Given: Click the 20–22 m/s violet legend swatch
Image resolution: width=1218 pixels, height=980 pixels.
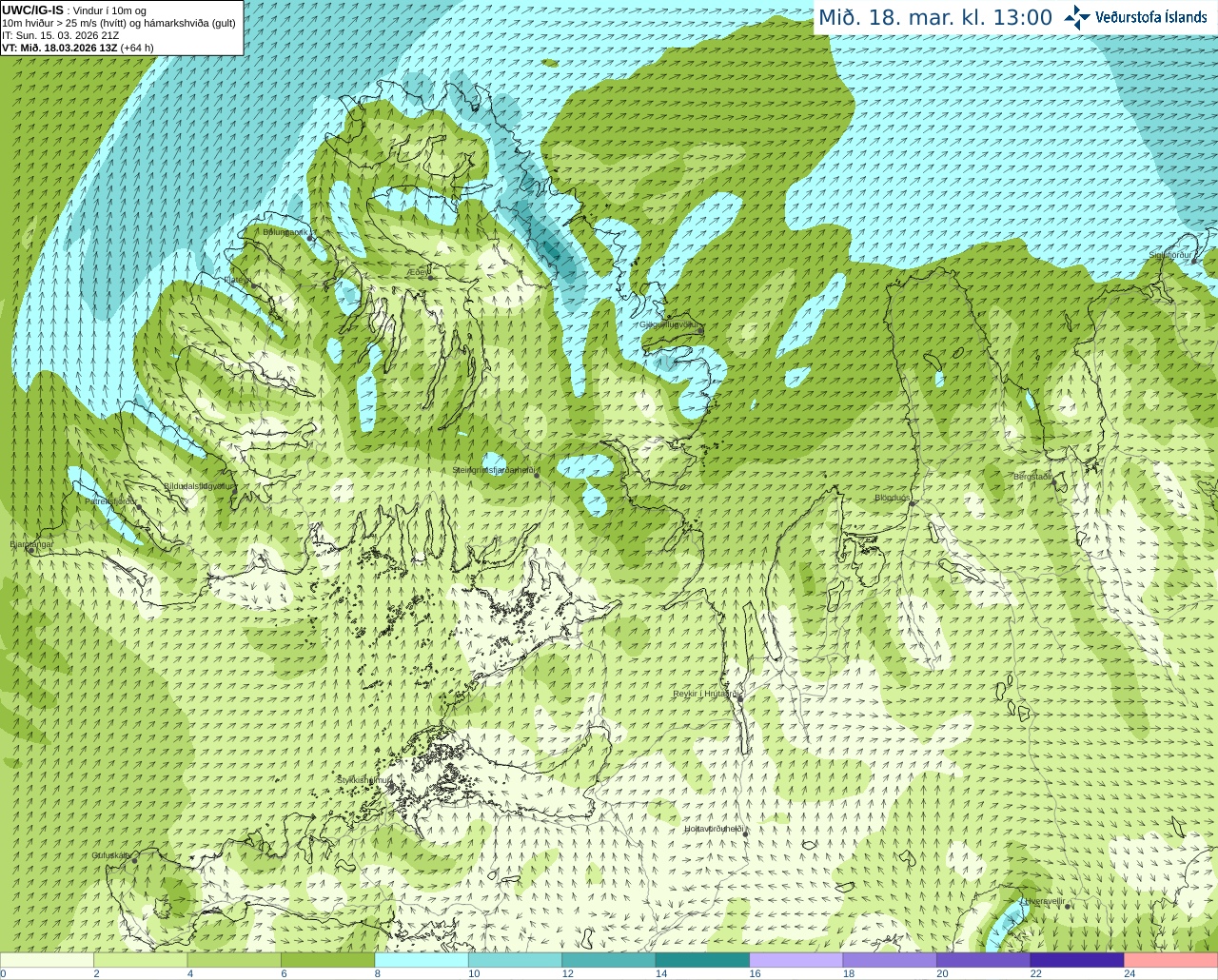Looking at the screenshot, I should 984,960.
